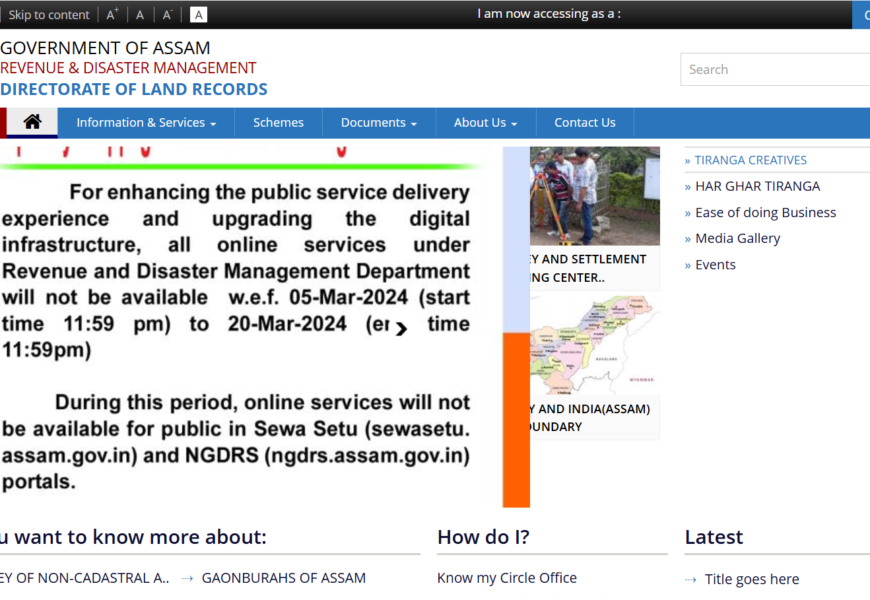Viewport: 870px width, 600px height.
Task: Expand the Information & Services dropdown
Action: (x=146, y=123)
